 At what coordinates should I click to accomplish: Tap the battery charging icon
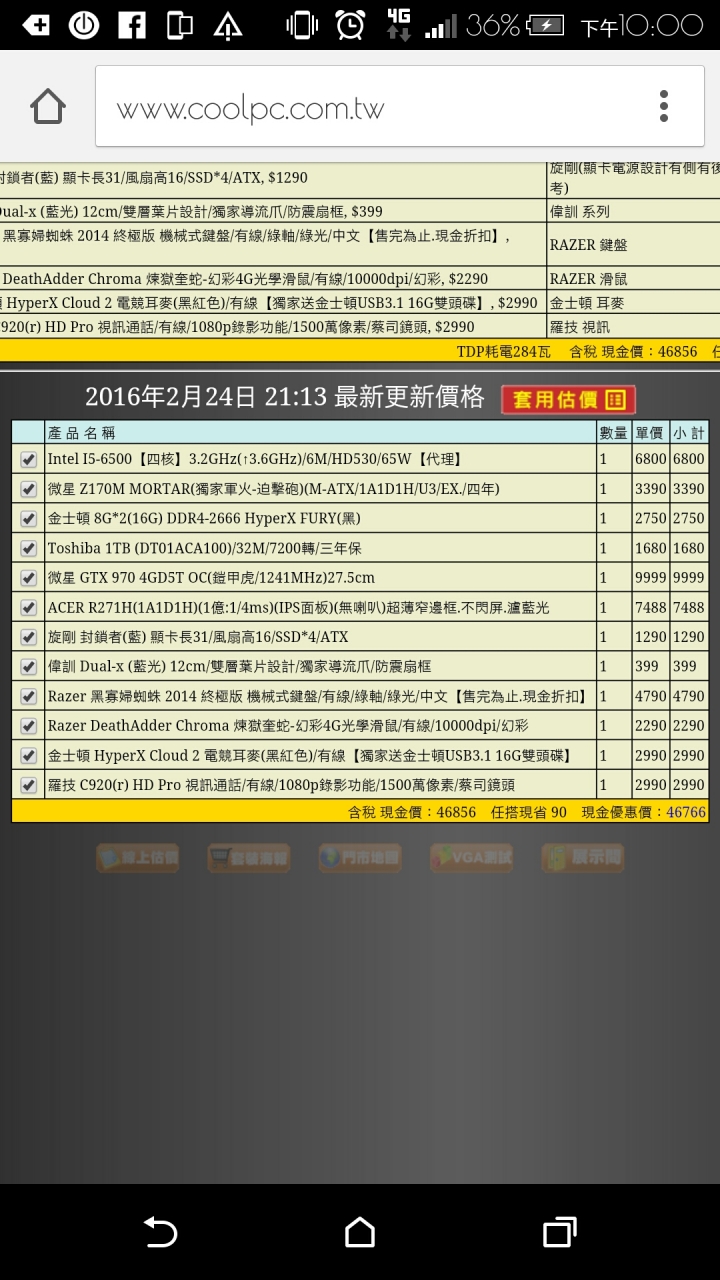546,25
